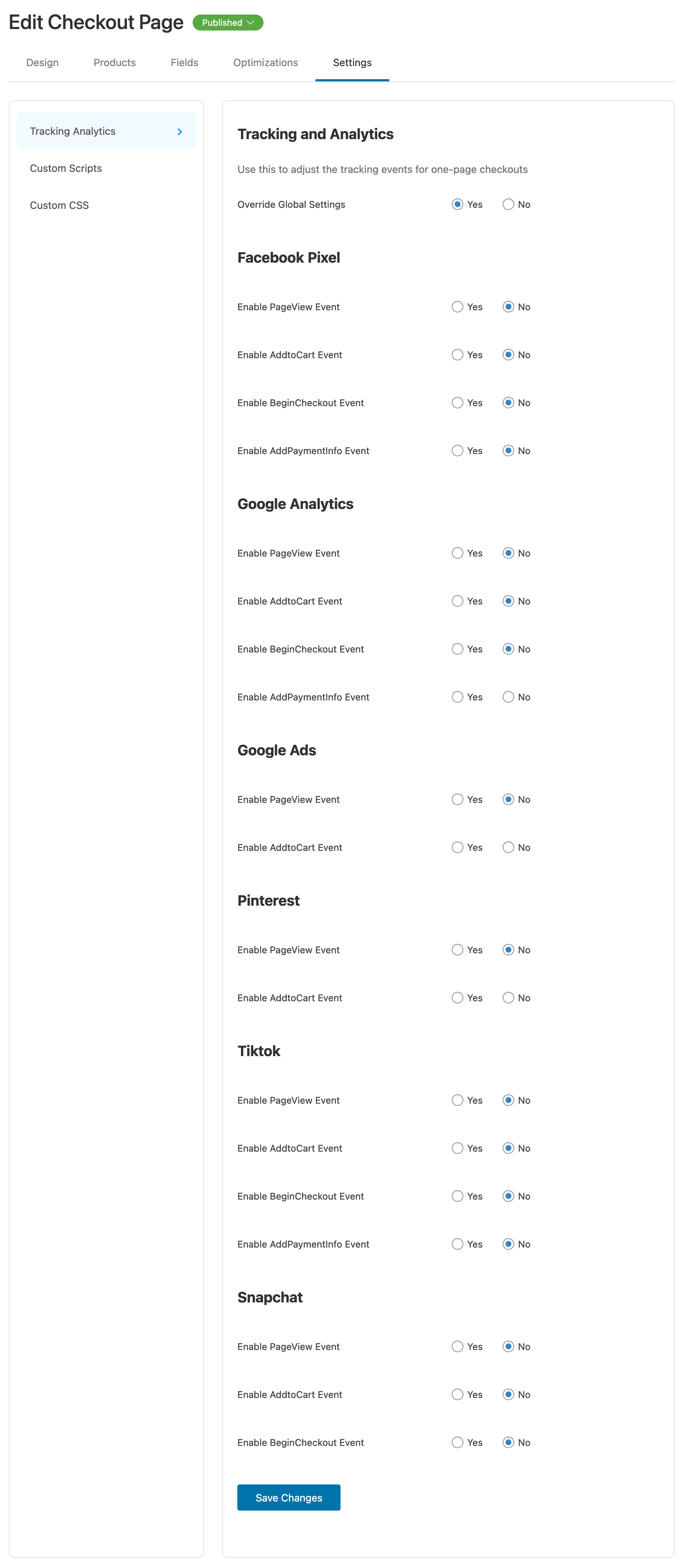Enable Facebook Pixel PageView event
684x1568 pixels.
tap(458, 307)
